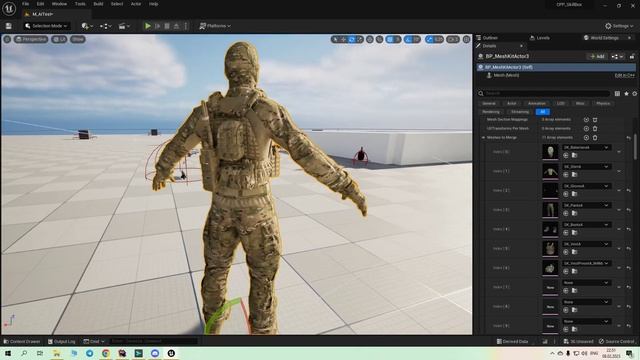Activate the rotate gizmo tool in viewport
Image resolution: width=640 pixels, height=360 pixels.
tap(351, 39)
